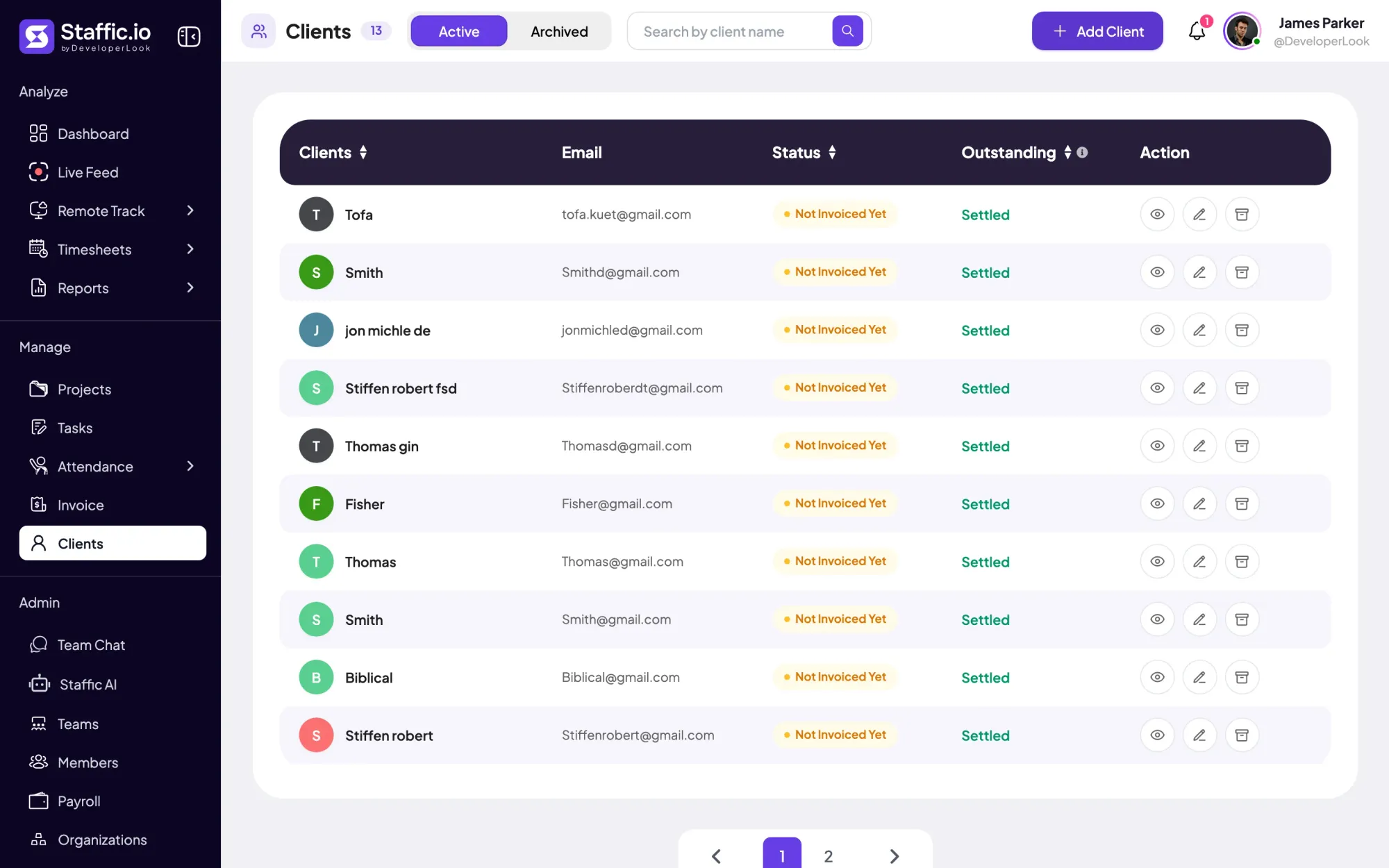The width and height of the screenshot is (1389, 868).
Task: Collapse the sidebar with the panel toggle icon
Action: [x=189, y=36]
